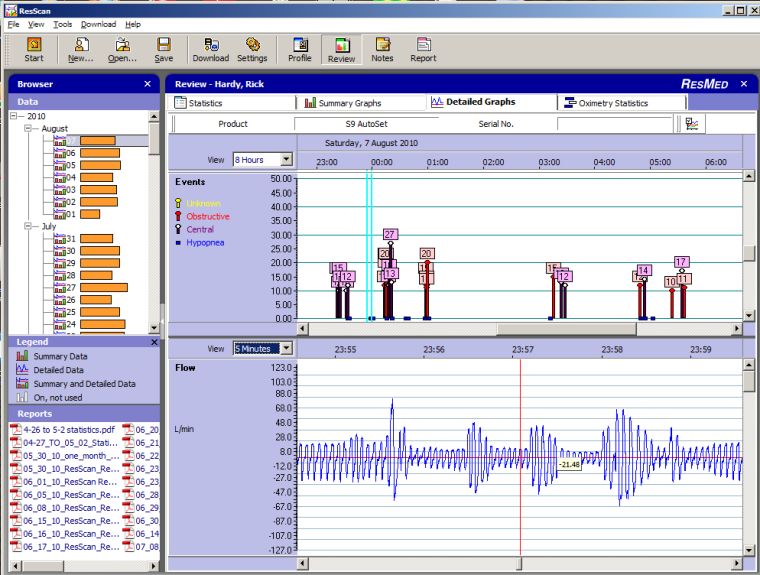Open the 5 Minutes view dropdown
The height and width of the screenshot is (575, 760).
point(286,349)
